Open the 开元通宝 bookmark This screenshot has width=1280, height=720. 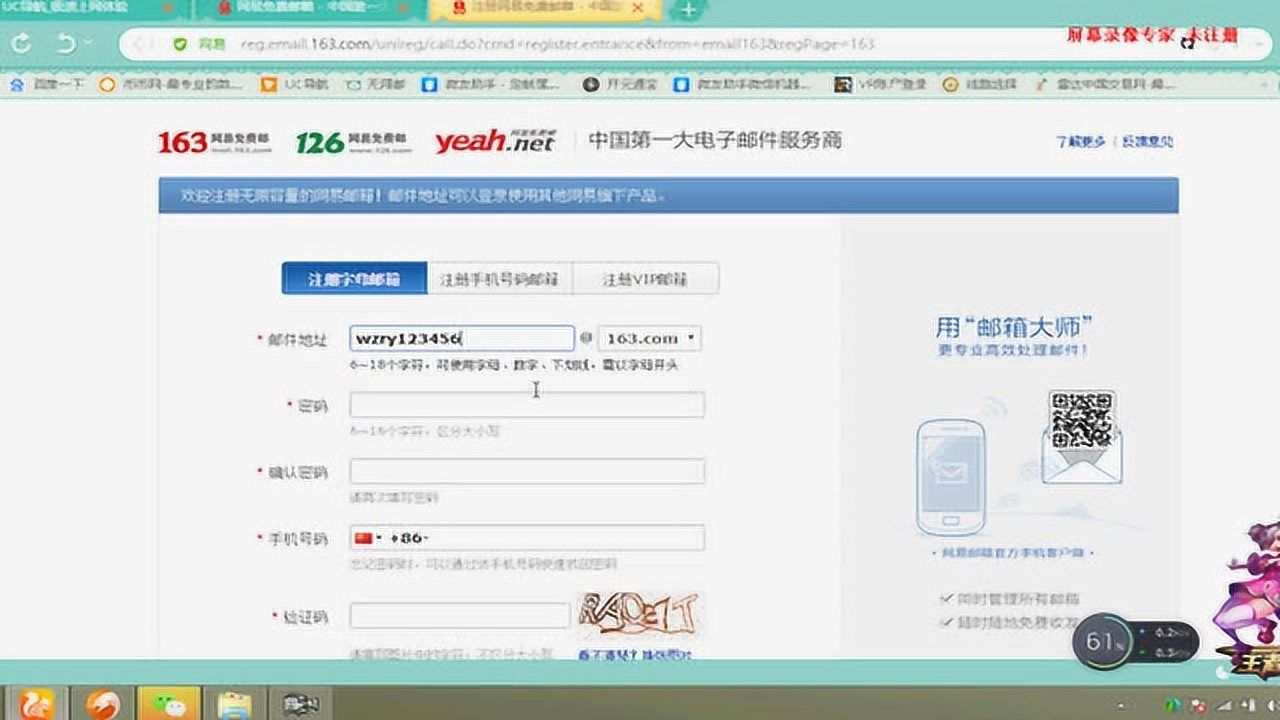click(621, 85)
